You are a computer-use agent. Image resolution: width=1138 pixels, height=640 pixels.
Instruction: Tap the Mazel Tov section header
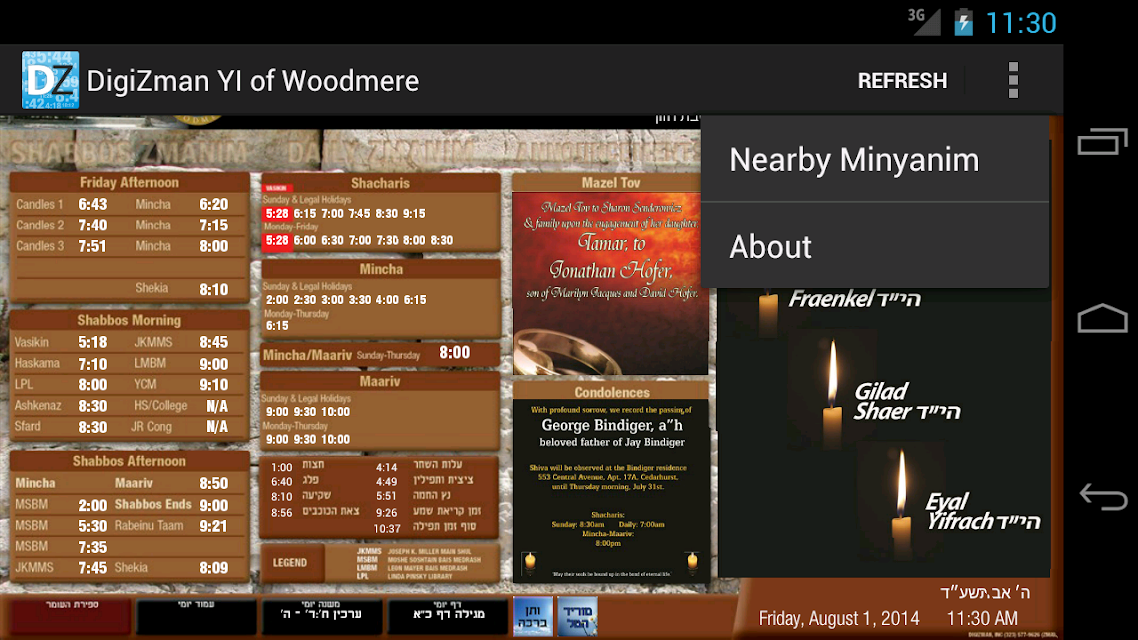pyautogui.click(x=610, y=183)
